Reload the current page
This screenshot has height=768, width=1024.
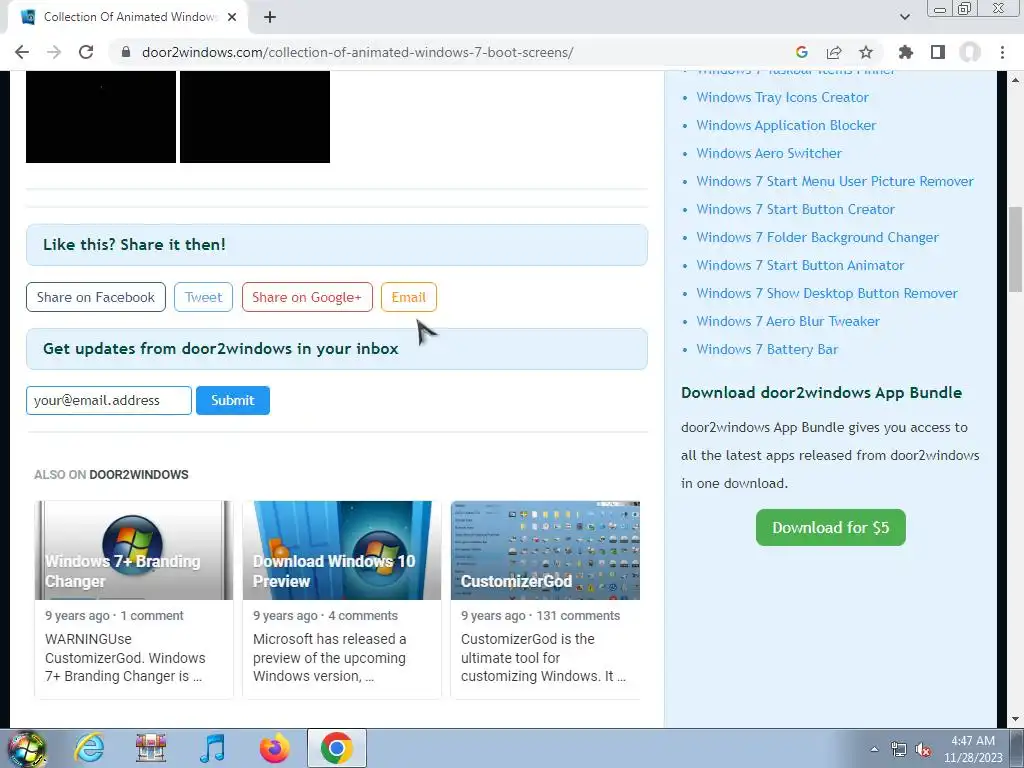coord(86,52)
